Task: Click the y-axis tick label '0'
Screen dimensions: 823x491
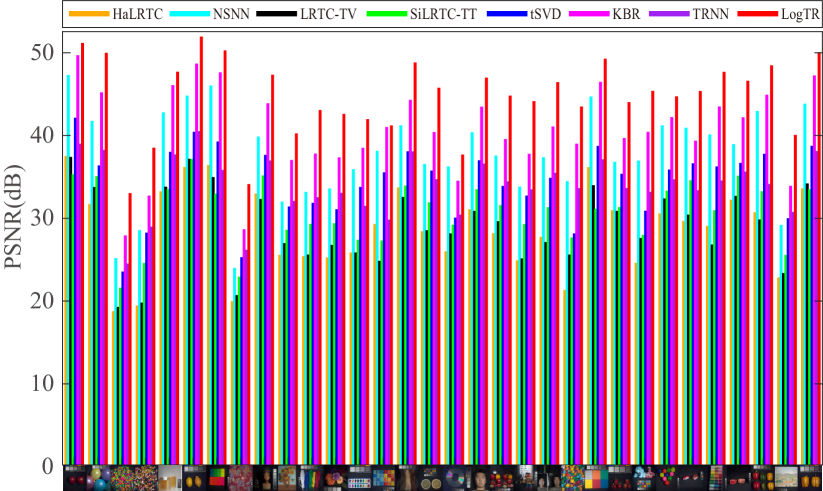Action: [x=48, y=466]
